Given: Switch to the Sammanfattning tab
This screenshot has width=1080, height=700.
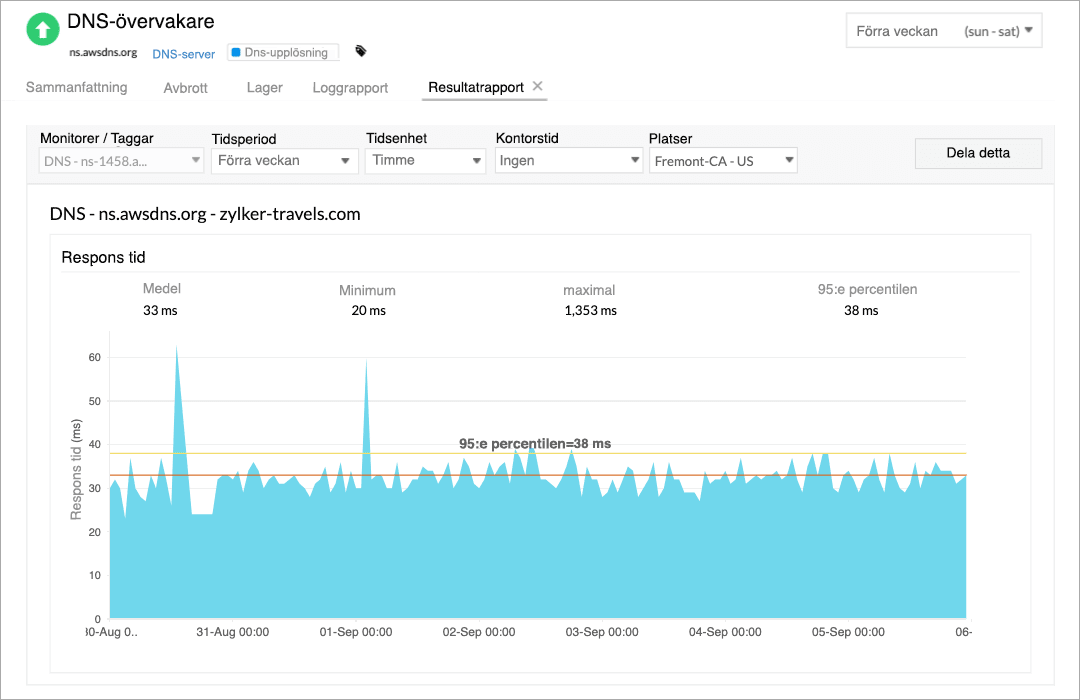Looking at the screenshot, I should pos(76,88).
